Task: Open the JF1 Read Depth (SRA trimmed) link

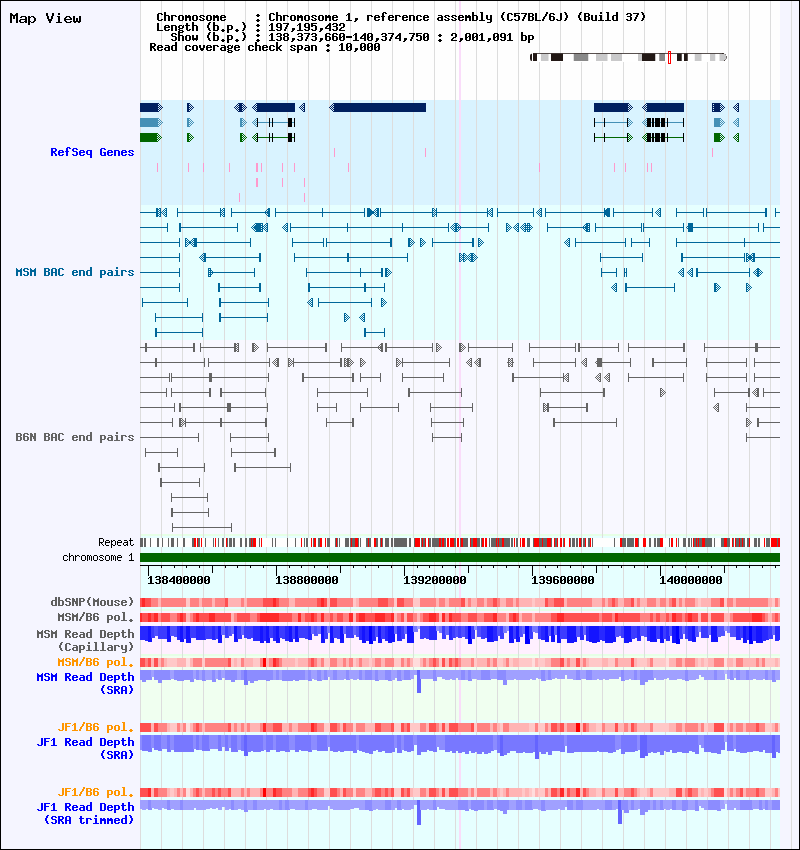Action: point(85,814)
